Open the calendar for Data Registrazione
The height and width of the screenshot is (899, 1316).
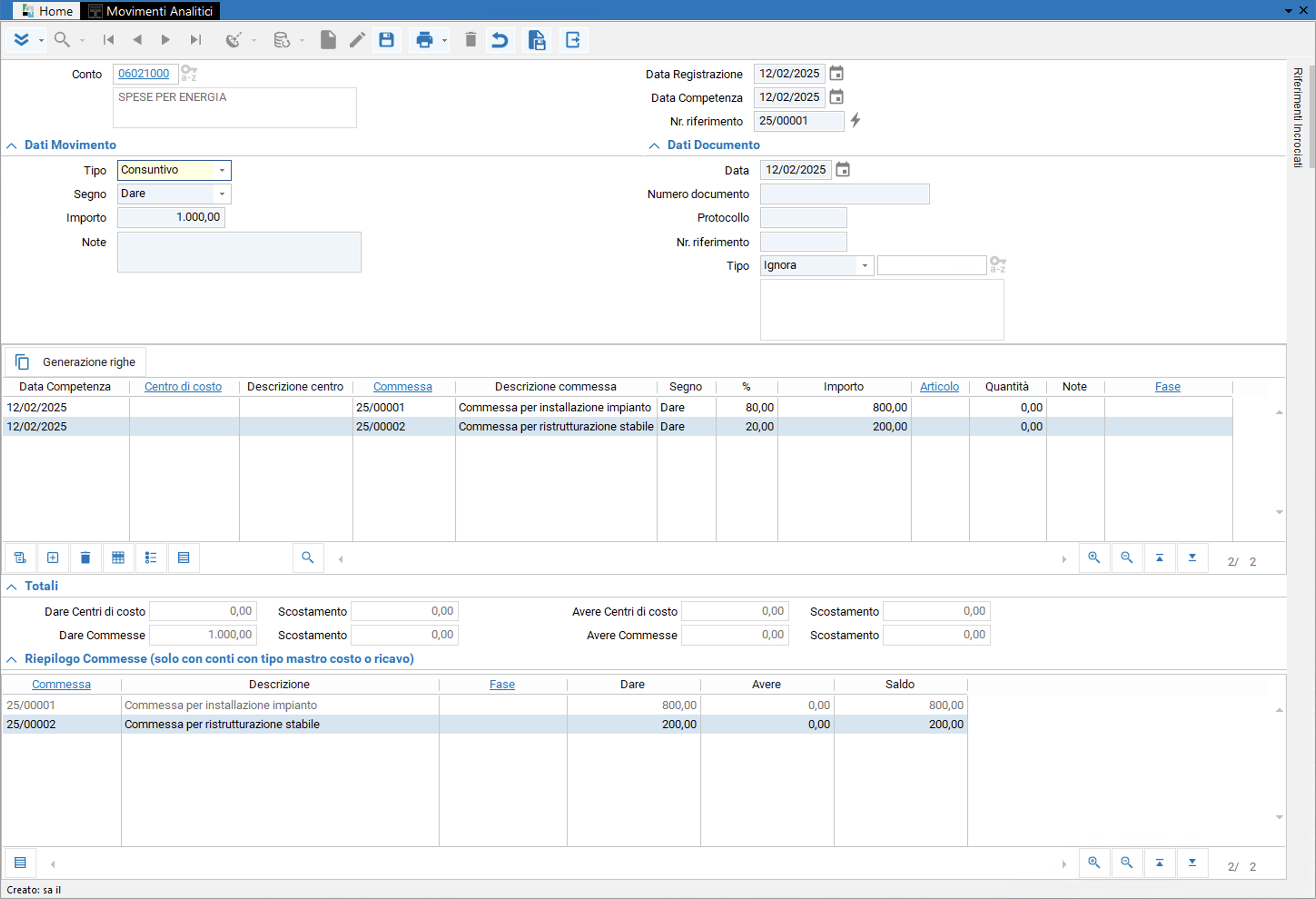[836, 74]
